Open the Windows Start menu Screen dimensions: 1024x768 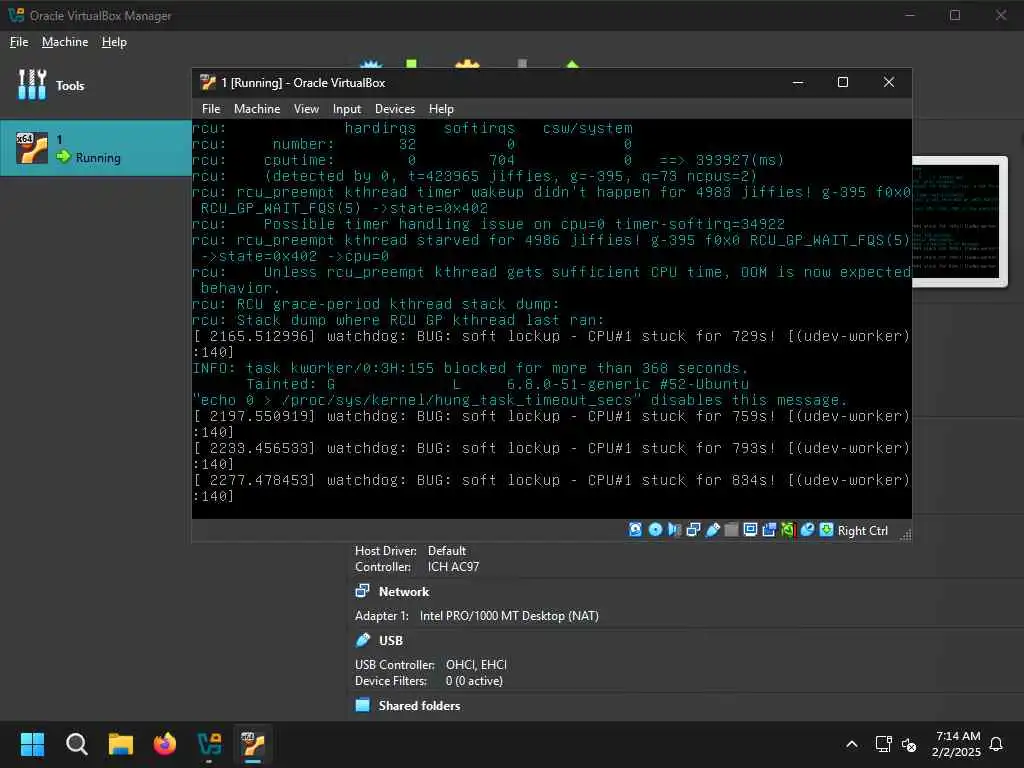click(32, 744)
